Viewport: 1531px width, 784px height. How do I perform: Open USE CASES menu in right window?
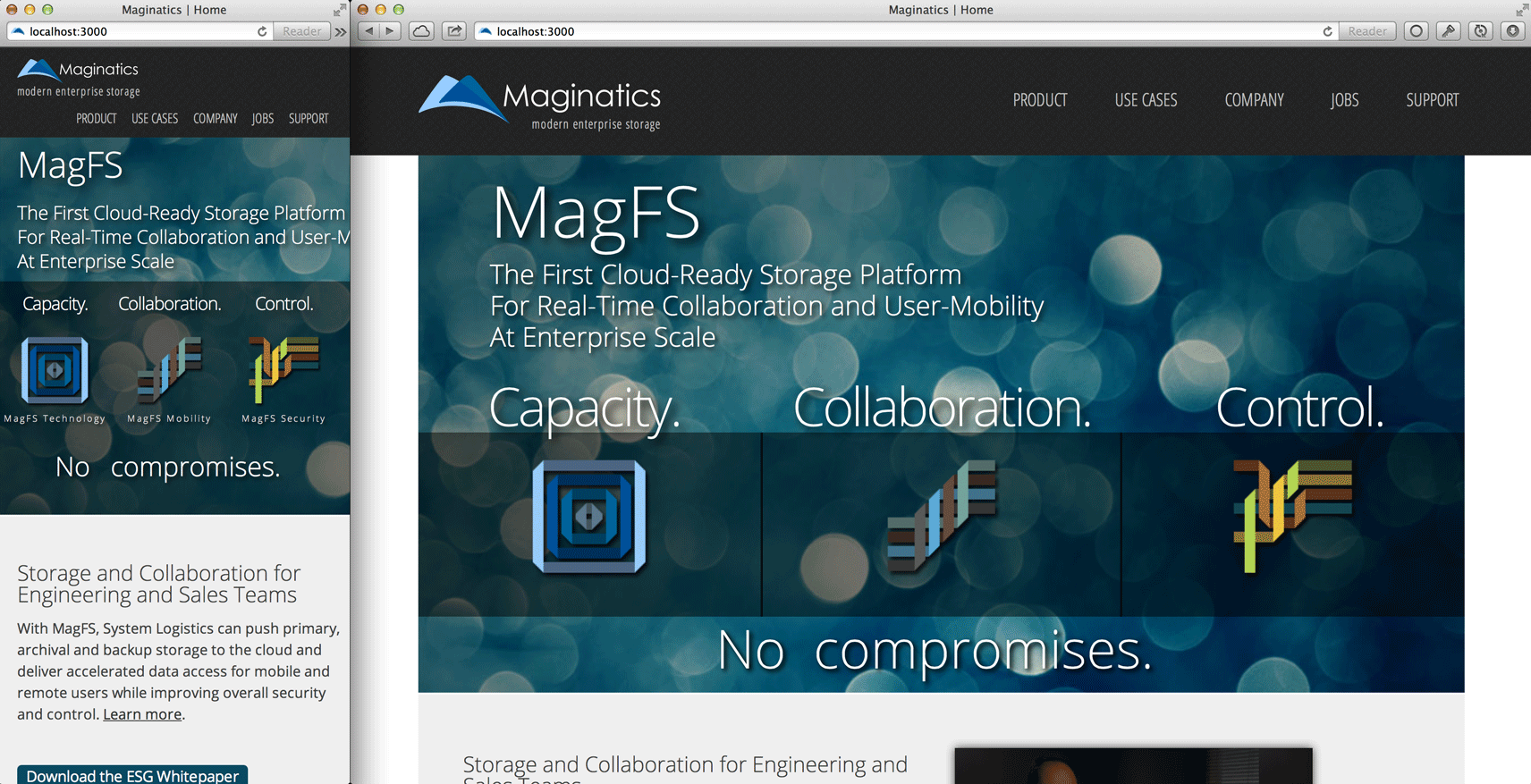point(1146,100)
